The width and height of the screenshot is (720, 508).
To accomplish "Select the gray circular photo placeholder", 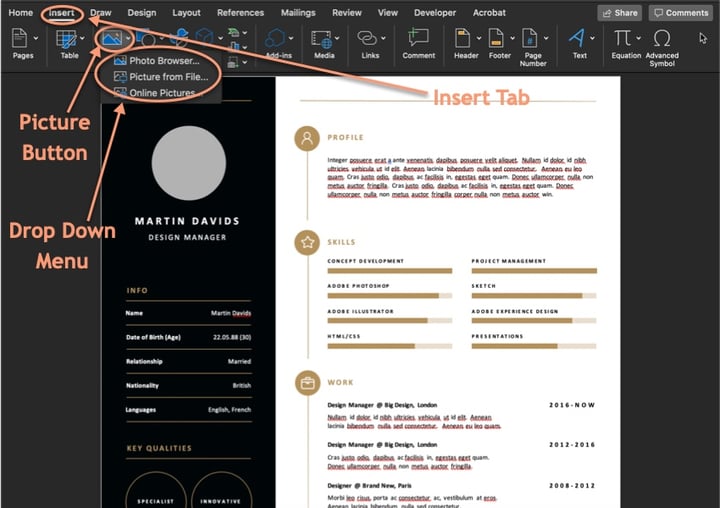I will pos(189,163).
